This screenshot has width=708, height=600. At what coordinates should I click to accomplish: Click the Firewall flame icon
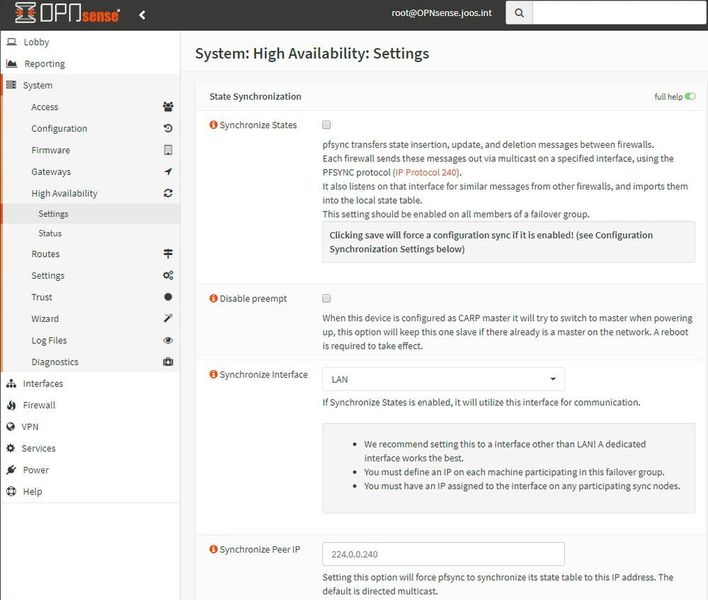click(11, 405)
